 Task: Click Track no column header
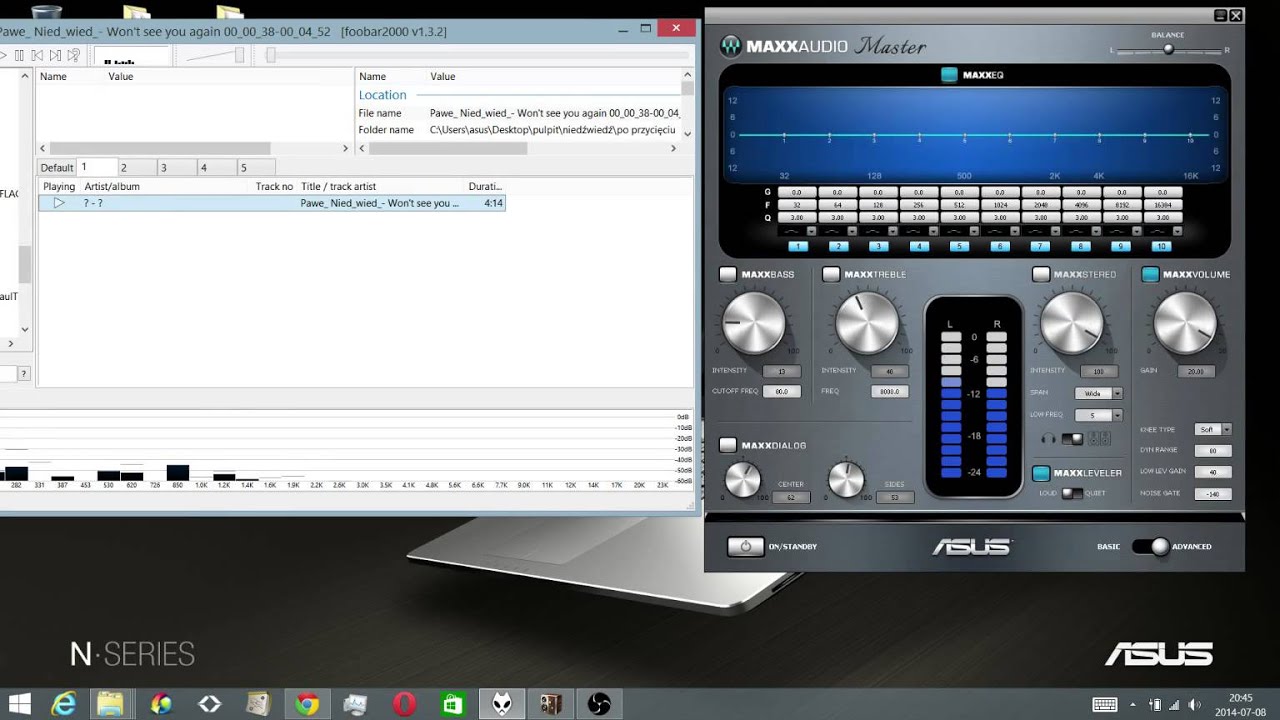pos(274,186)
